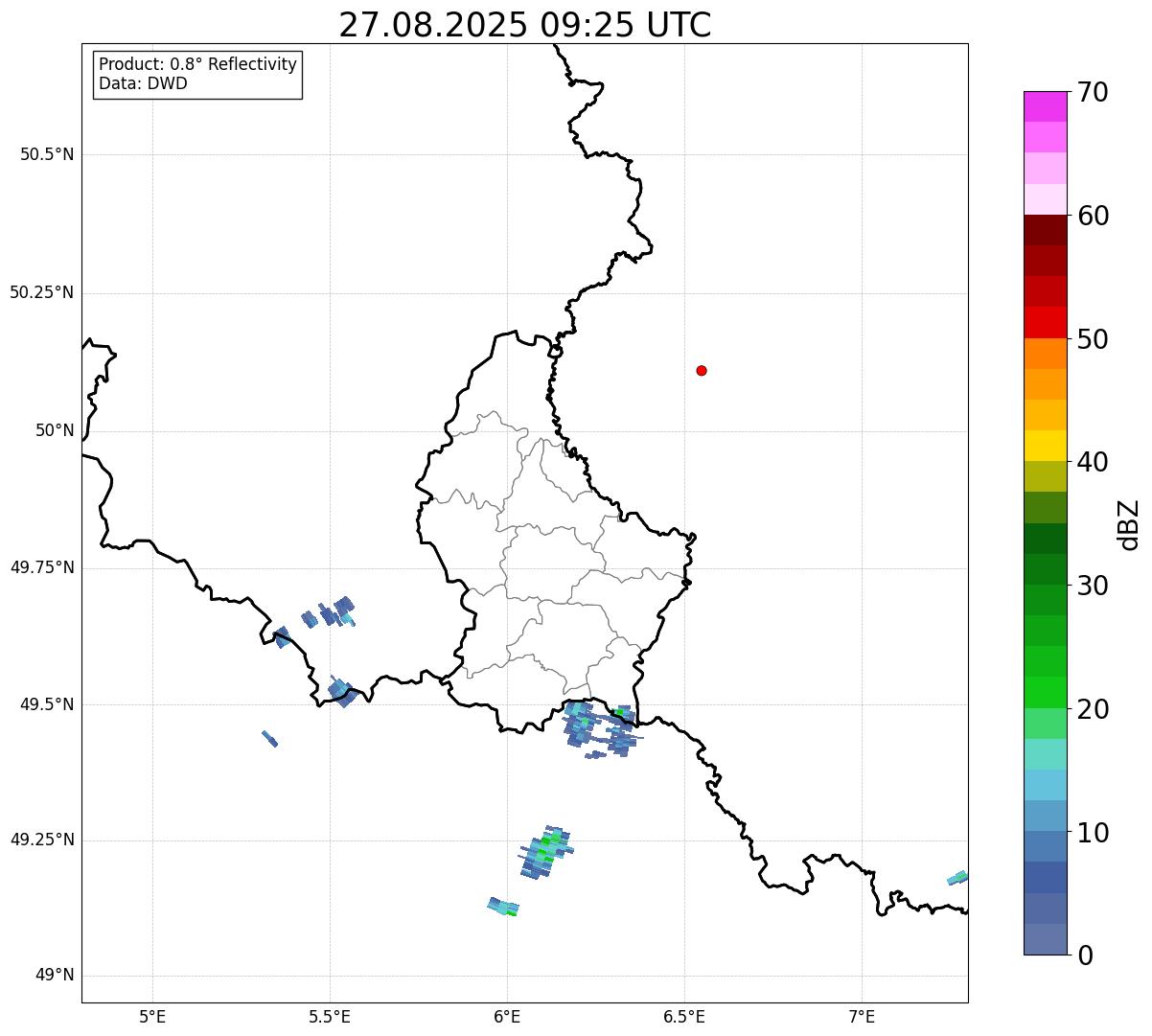Click the radar echo cluster south of Luxembourg
This screenshot has height=1036, width=1152.
point(602,729)
